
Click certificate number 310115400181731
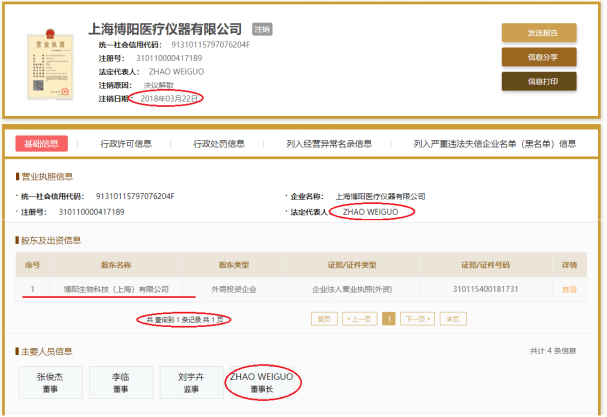tap(485, 289)
